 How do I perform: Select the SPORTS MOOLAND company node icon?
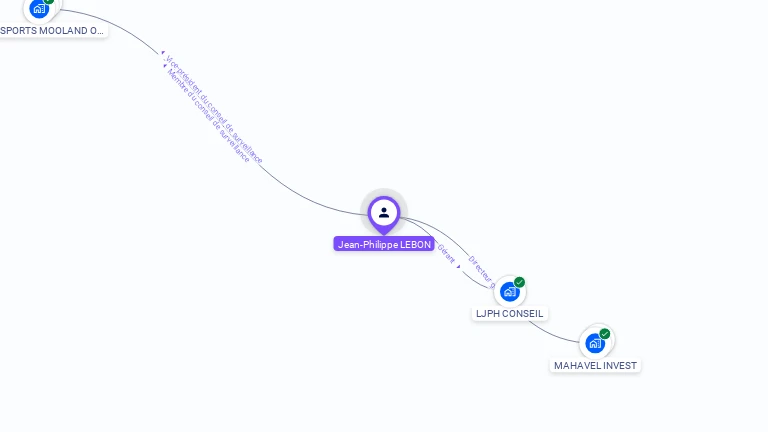(x=39, y=8)
